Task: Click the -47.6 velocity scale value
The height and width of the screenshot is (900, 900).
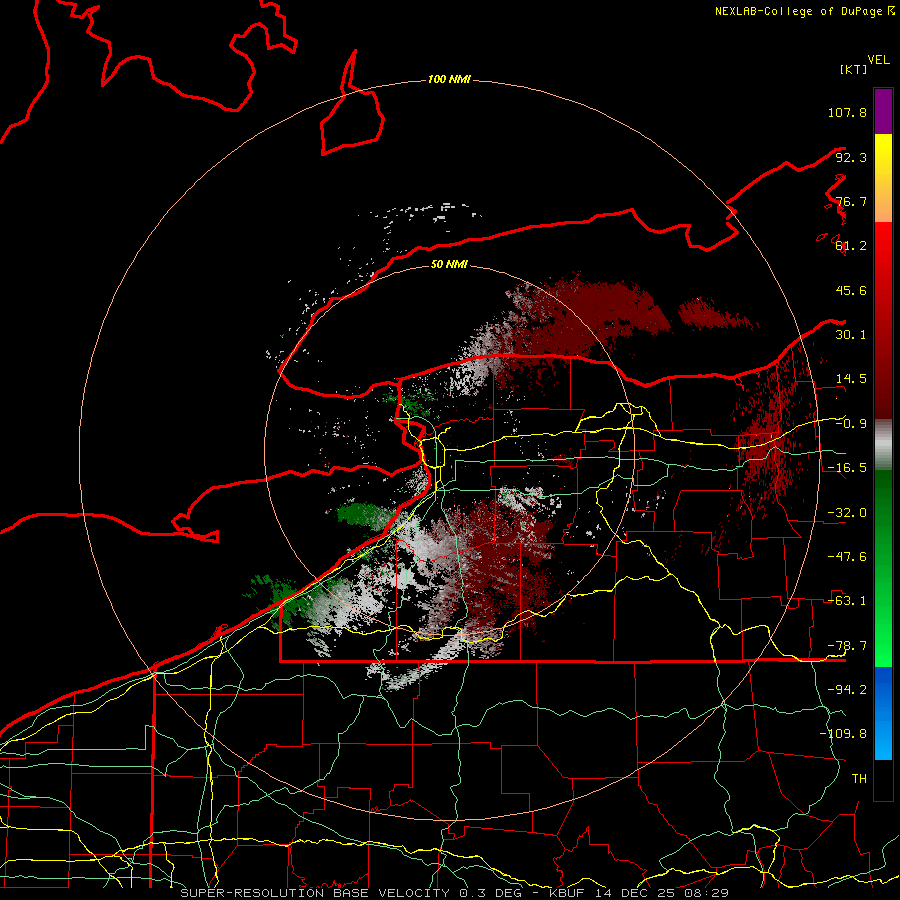Action: [x=847, y=557]
